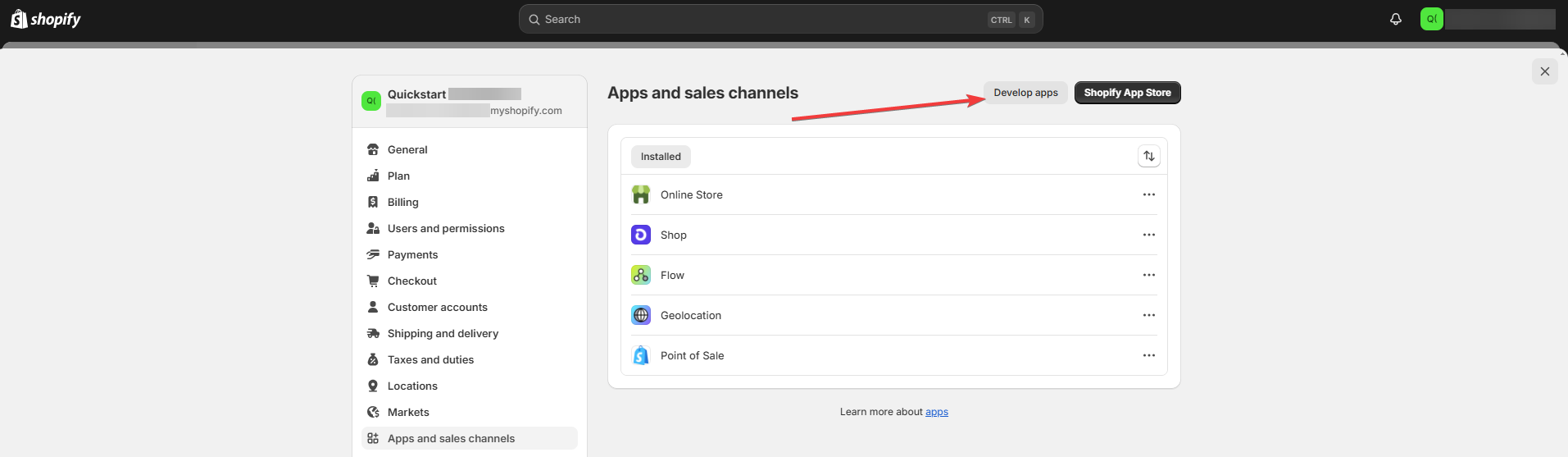
Task: Click the Flow app icon
Action: (641, 275)
